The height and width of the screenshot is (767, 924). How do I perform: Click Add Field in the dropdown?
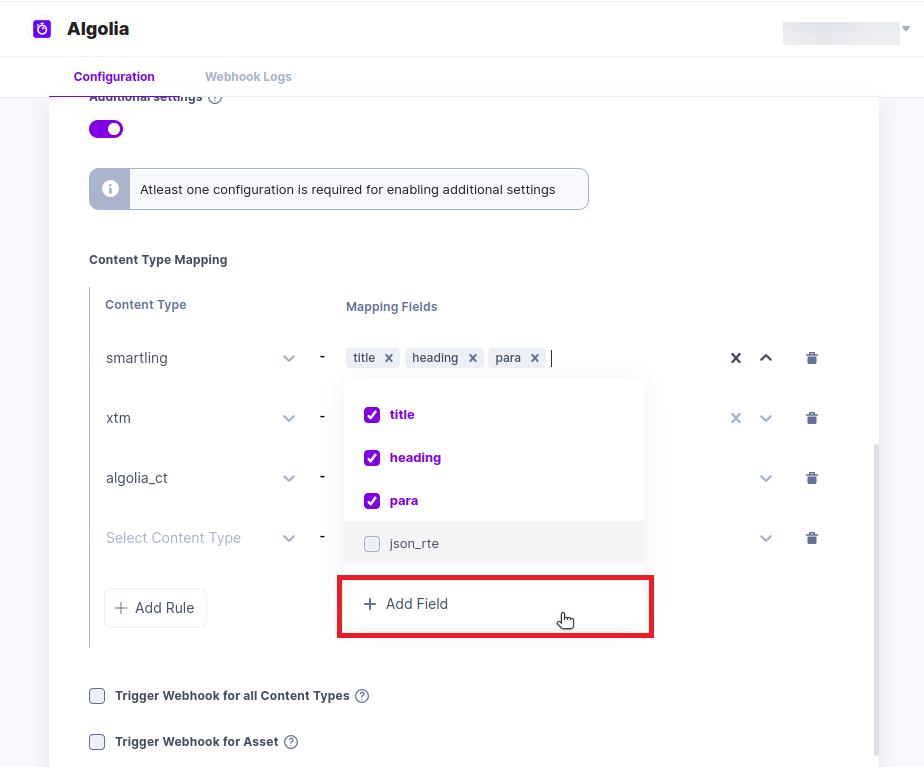point(495,604)
